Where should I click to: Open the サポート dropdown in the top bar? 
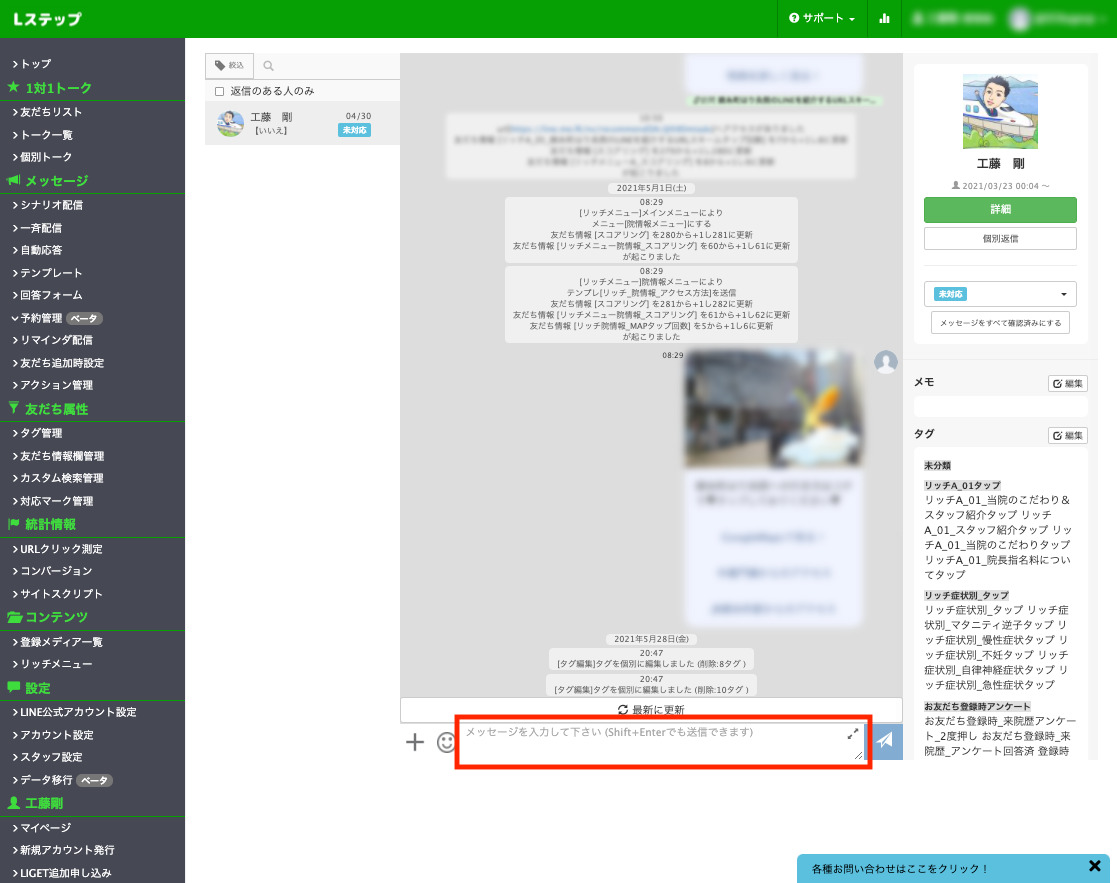pyautogui.click(x=822, y=18)
